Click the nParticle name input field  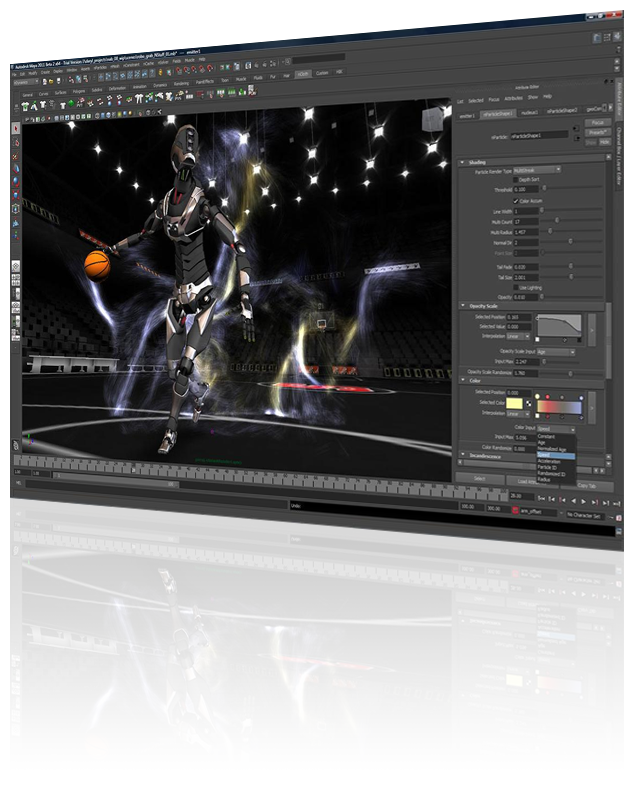[x=539, y=135]
